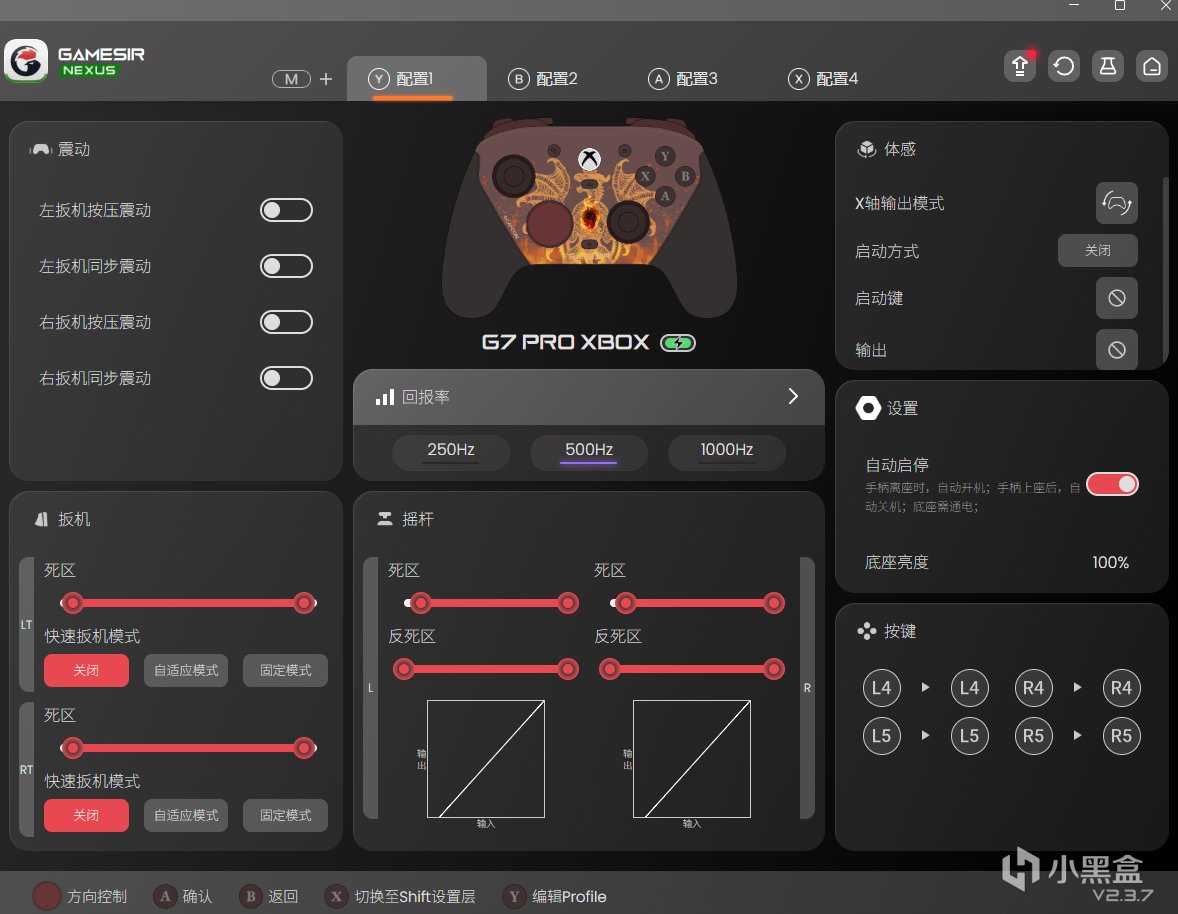Click the 体感 motion cube icon
Screen dimensions: 1178x914
867,149
